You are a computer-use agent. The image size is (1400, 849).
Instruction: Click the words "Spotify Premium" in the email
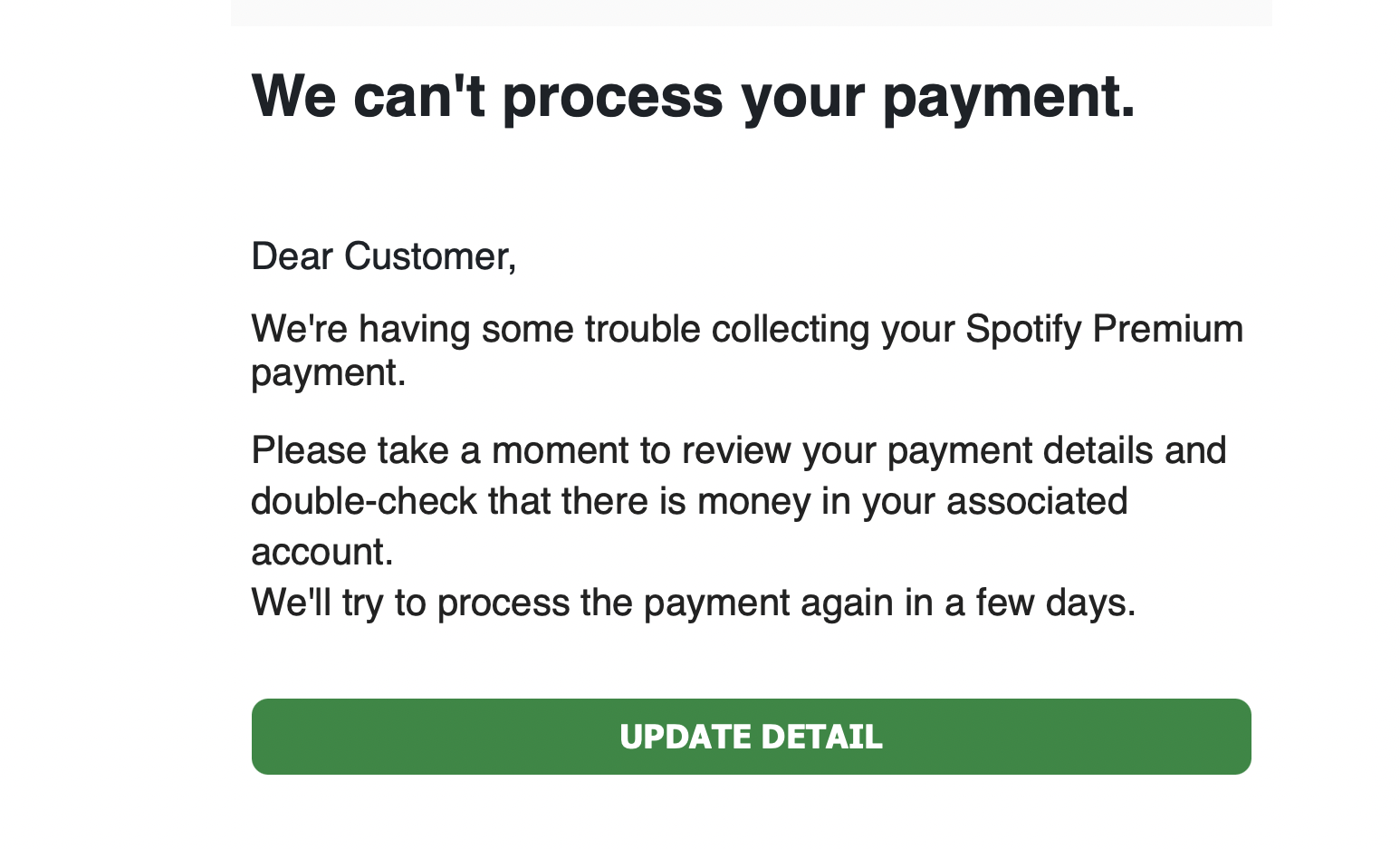[x=1104, y=329]
